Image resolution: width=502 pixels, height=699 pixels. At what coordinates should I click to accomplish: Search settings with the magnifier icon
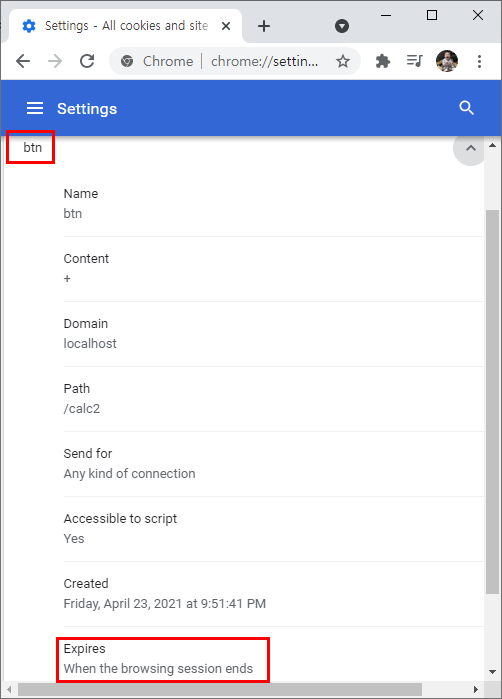[x=466, y=108]
